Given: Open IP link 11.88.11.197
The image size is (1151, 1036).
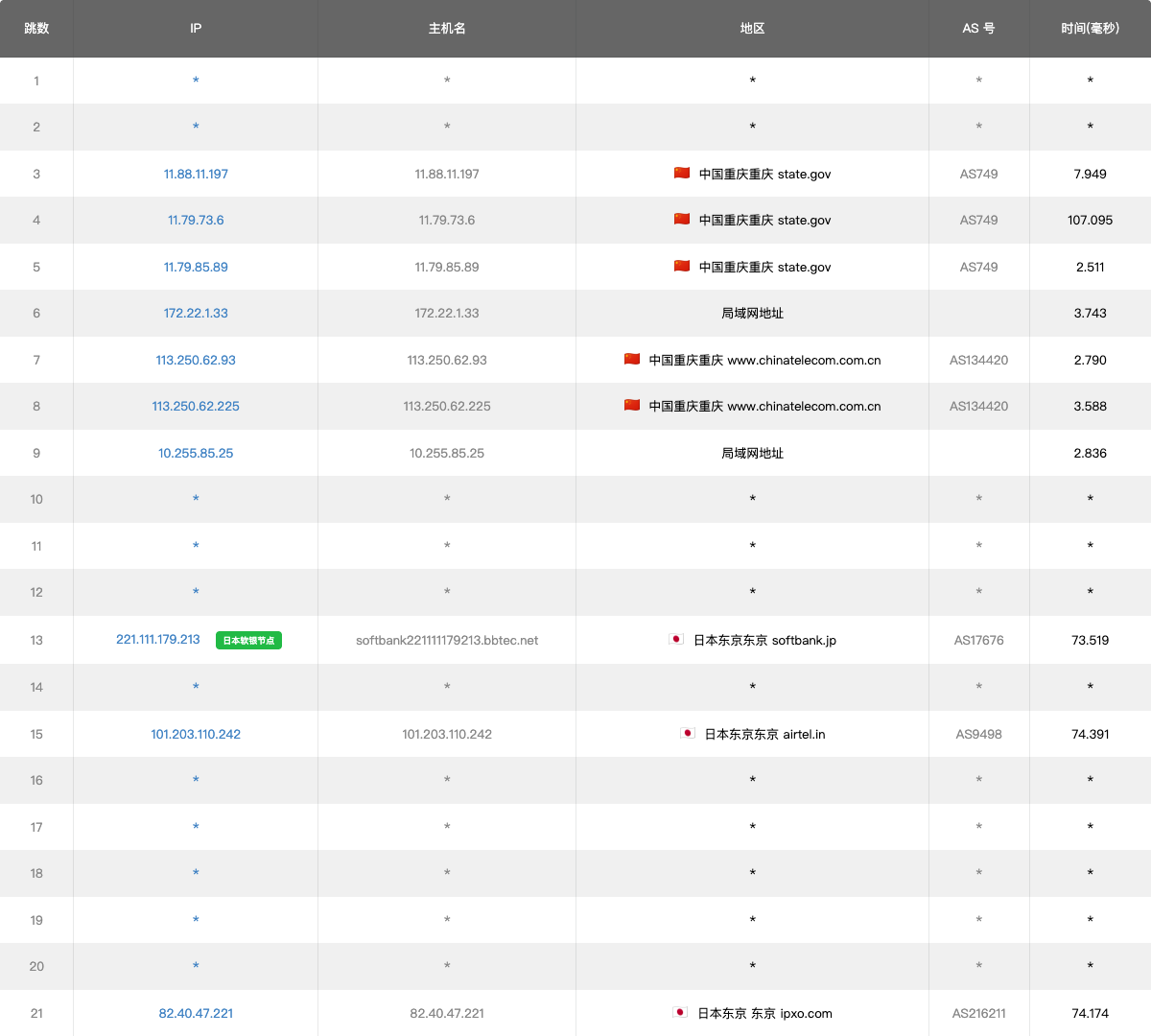Looking at the screenshot, I should [196, 175].
